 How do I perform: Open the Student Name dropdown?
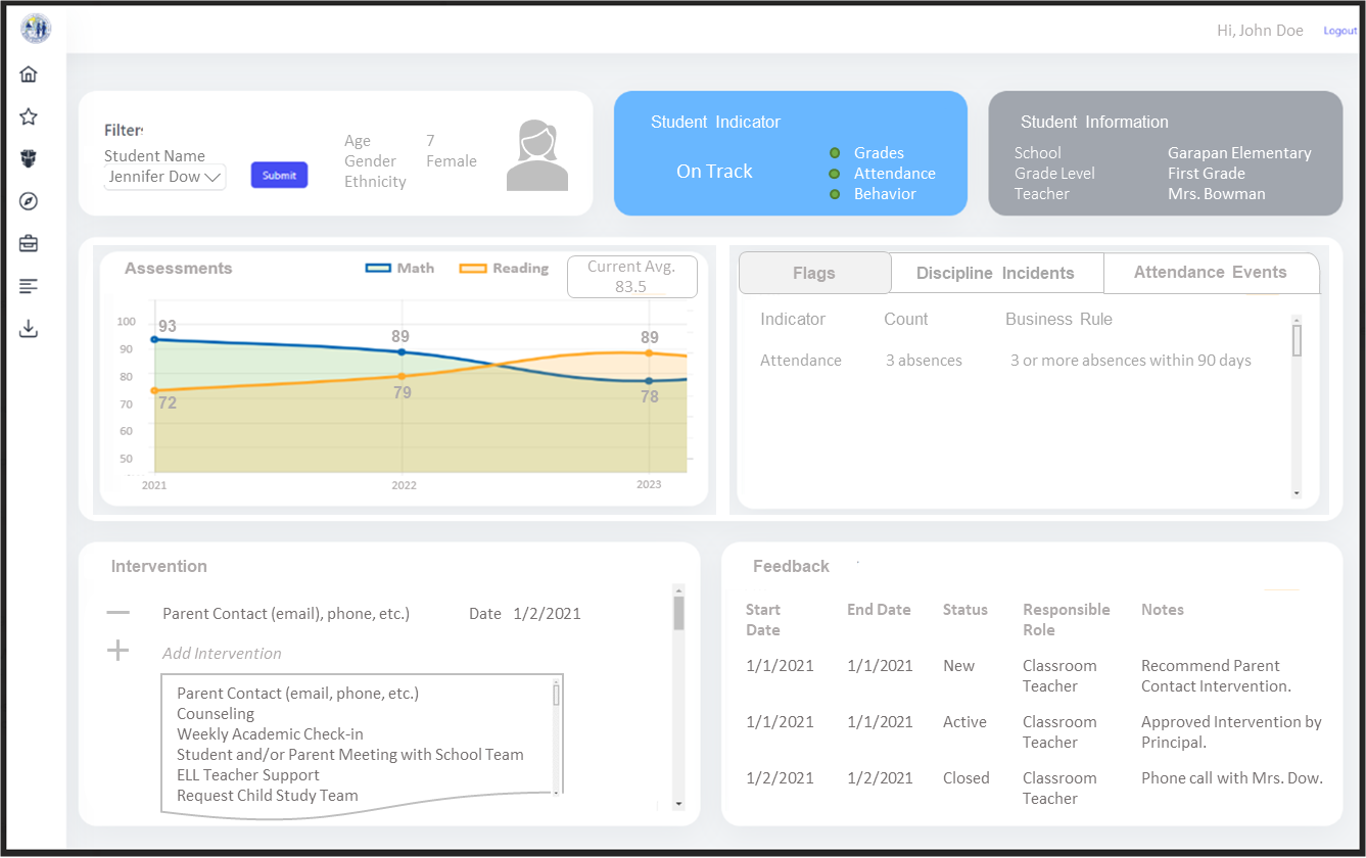[x=163, y=177]
